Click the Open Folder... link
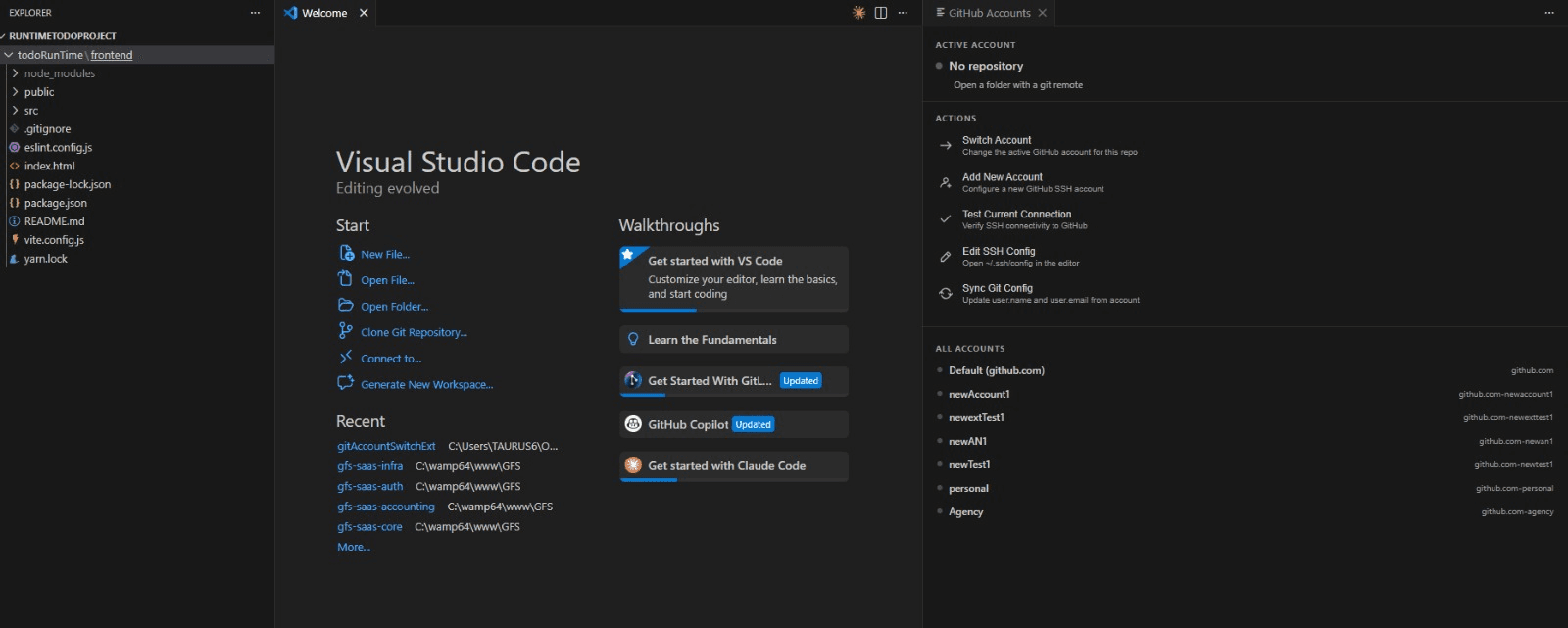1568x628 pixels. point(394,307)
